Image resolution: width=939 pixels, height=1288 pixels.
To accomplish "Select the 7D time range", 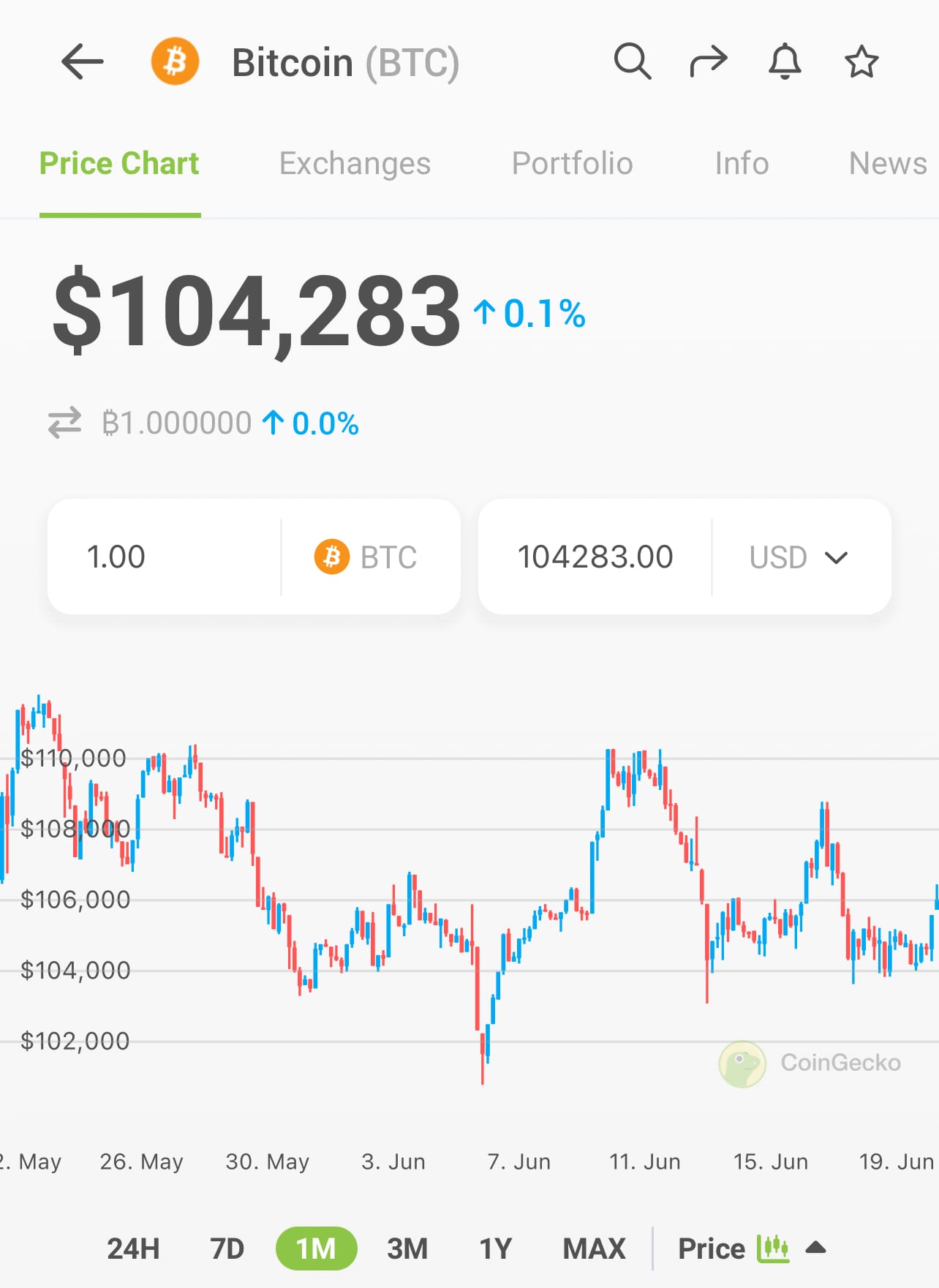I will click(227, 1249).
